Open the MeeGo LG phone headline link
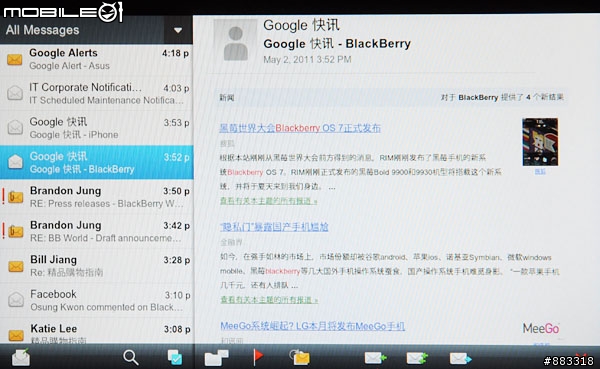The width and height of the screenshot is (600, 369). click(x=313, y=326)
